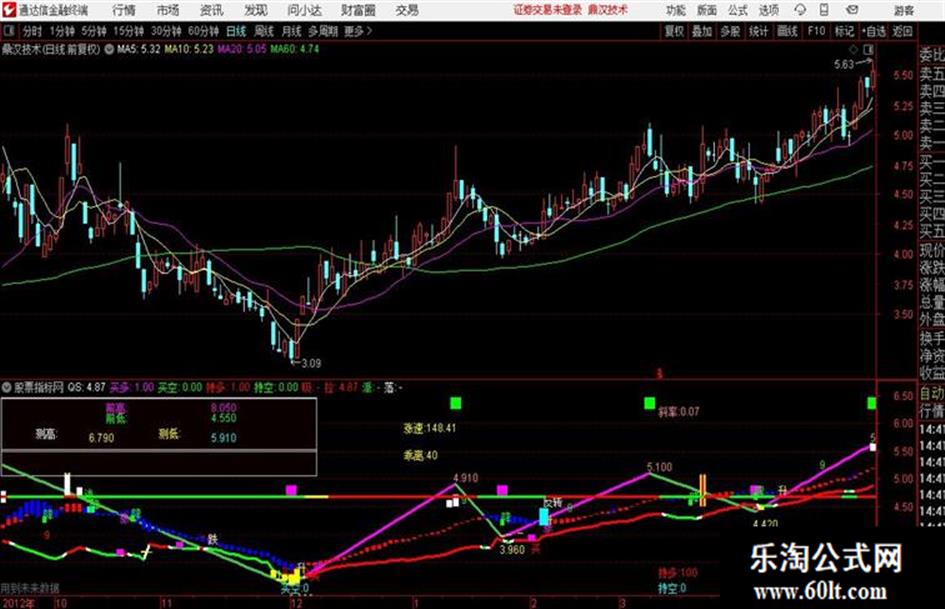Expand dropdown next to 股票指标网 indicator

(7, 387)
